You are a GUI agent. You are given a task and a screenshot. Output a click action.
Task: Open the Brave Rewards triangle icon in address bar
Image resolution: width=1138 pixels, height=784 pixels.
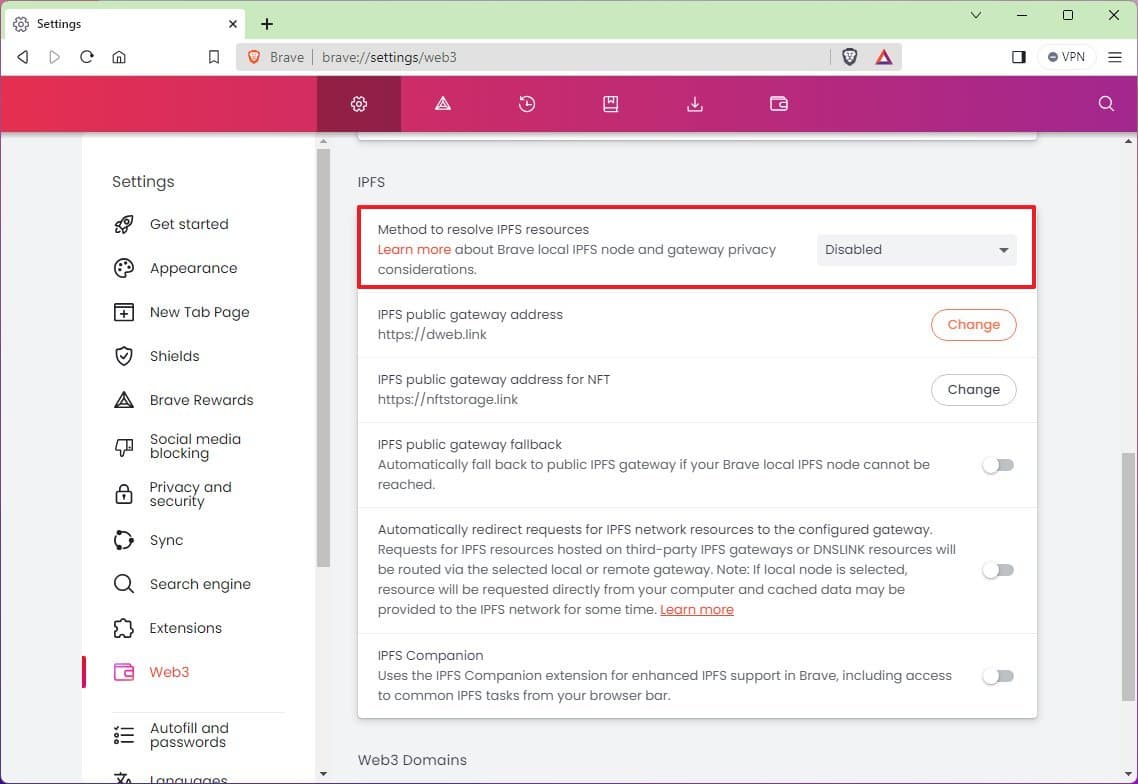pyautogui.click(x=884, y=57)
